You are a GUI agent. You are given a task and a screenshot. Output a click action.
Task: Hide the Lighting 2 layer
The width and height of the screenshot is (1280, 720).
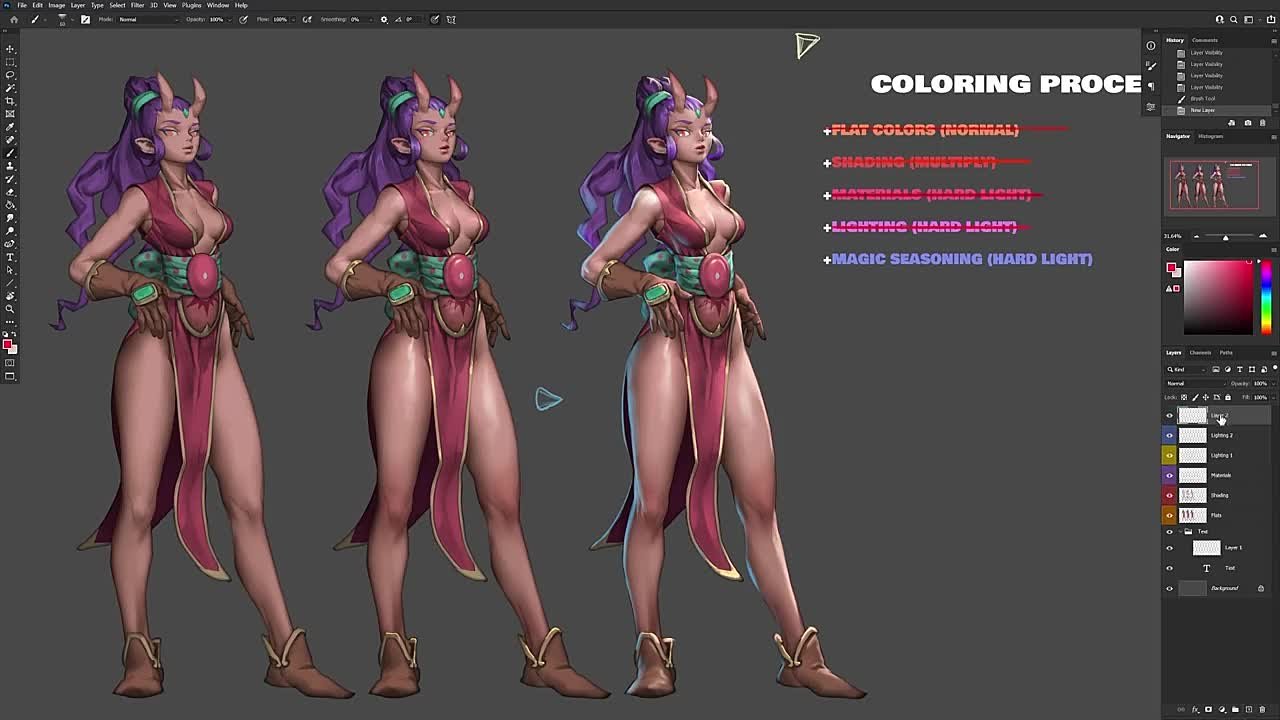(1169, 435)
